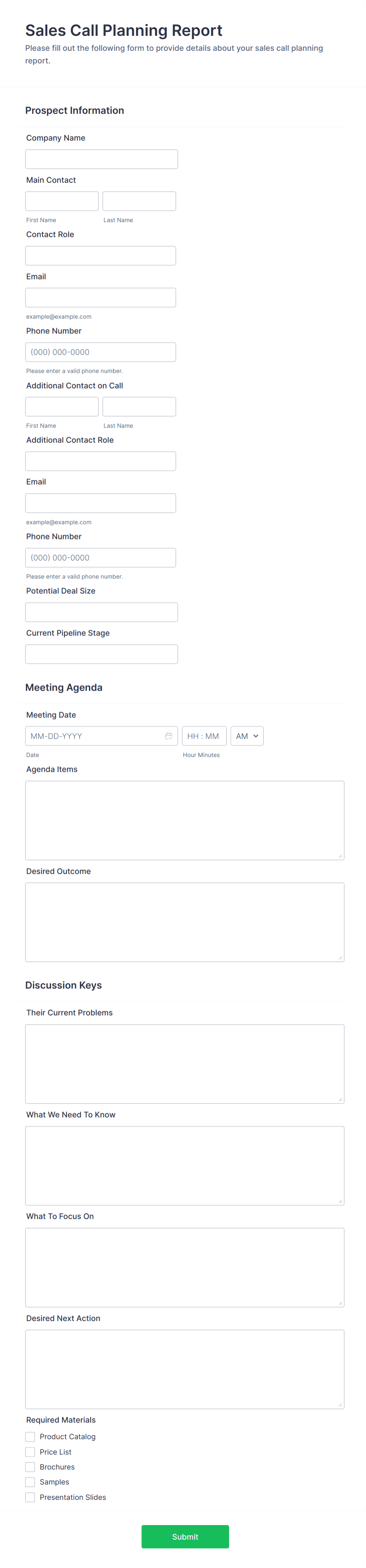Click the Company Name input field
Viewport: 366px width, 1568px height.
pyautogui.click(x=101, y=159)
